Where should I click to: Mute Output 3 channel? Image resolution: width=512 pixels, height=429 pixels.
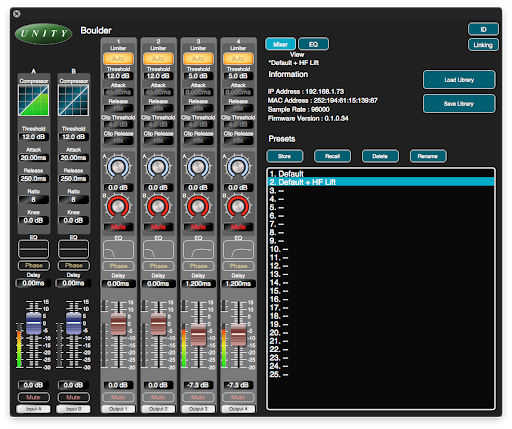tap(198, 397)
